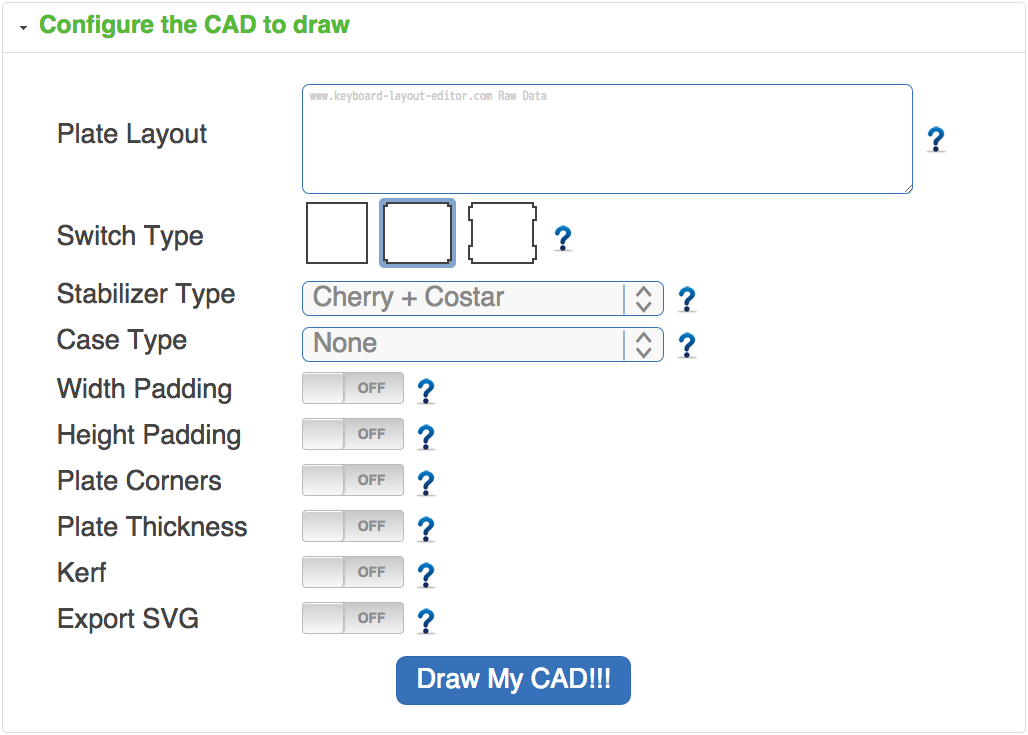Show help for Case Type
The width and height of the screenshot is (1028, 735).
click(687, 345)
